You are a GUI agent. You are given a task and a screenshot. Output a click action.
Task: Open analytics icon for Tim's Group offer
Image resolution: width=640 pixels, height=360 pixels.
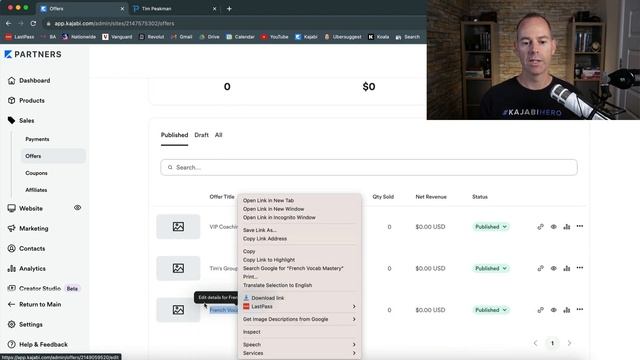[567, 268]
